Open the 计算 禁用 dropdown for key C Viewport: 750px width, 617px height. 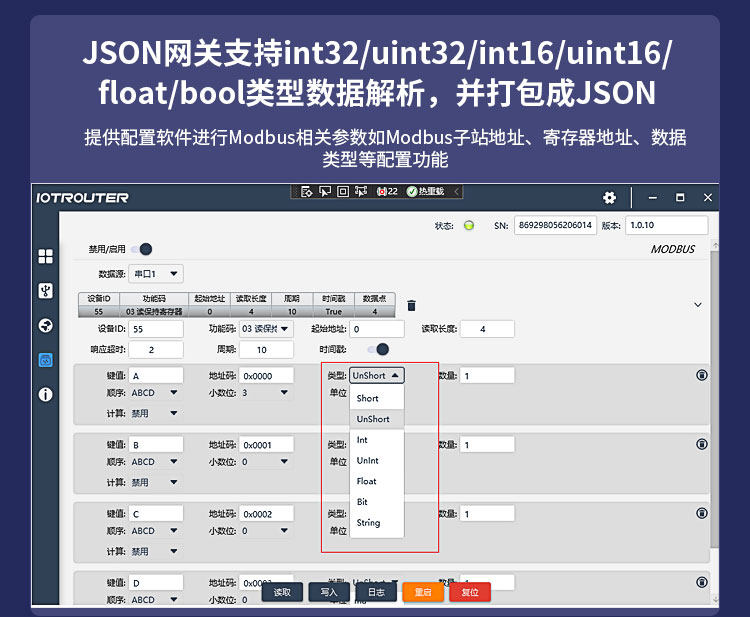click(155, 551)
